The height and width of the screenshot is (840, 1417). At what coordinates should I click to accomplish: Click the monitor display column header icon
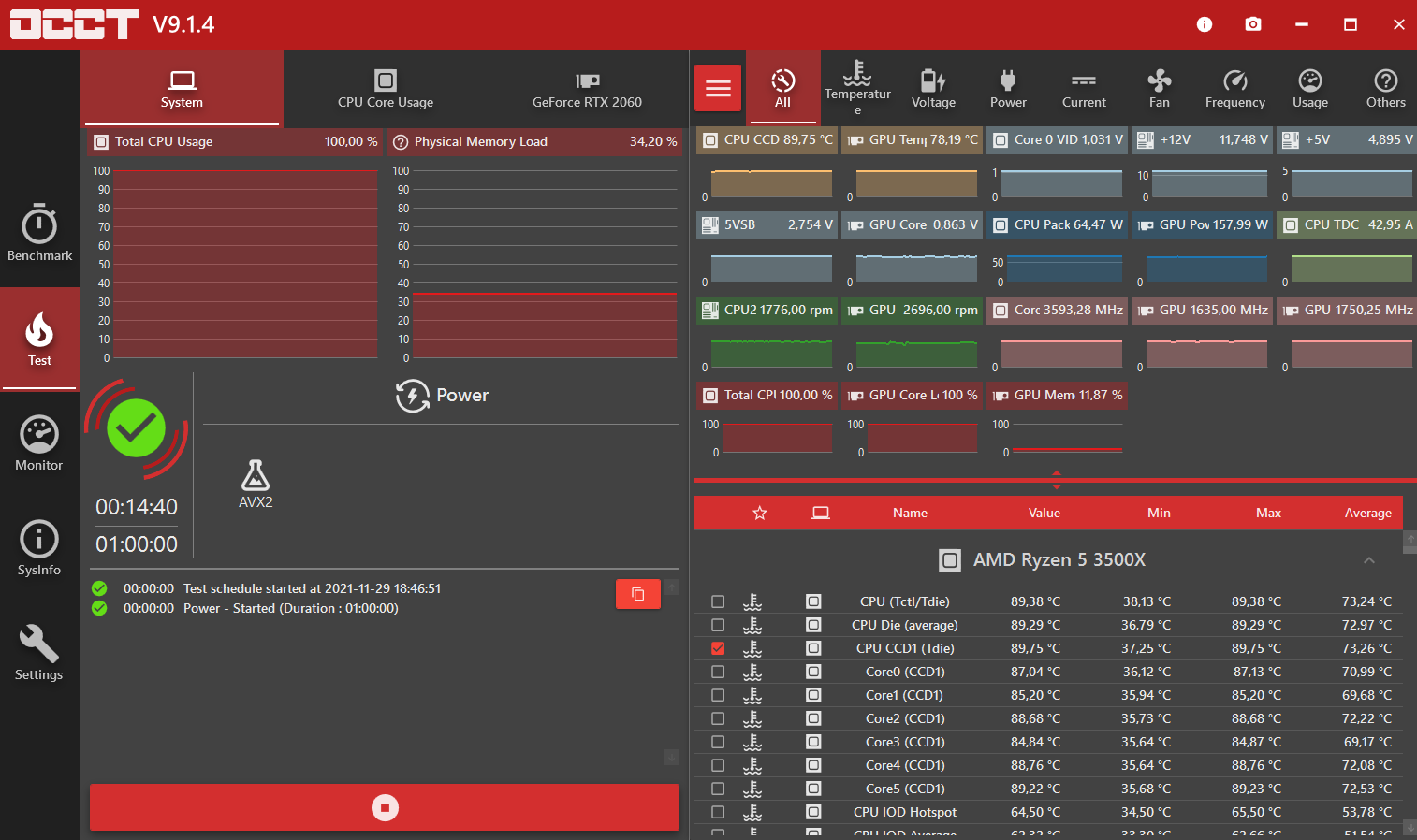pyautogui.click(x=821, y=513)
